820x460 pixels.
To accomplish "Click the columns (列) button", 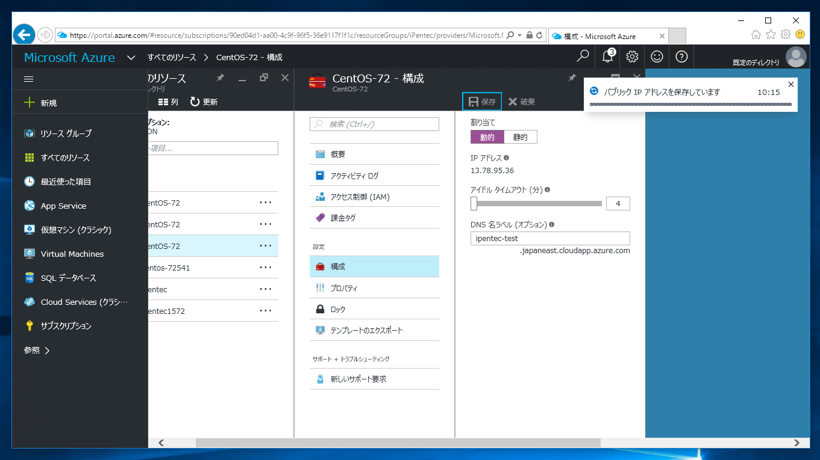I will click(168, 102).
